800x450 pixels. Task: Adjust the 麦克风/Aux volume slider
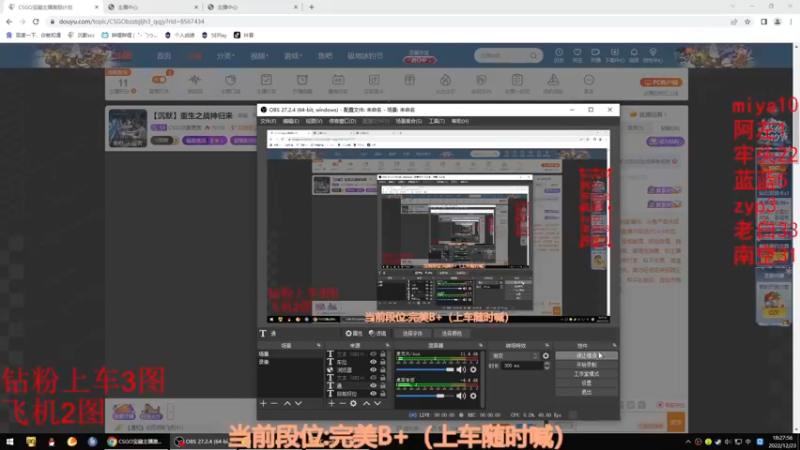[x=425, y=369]
